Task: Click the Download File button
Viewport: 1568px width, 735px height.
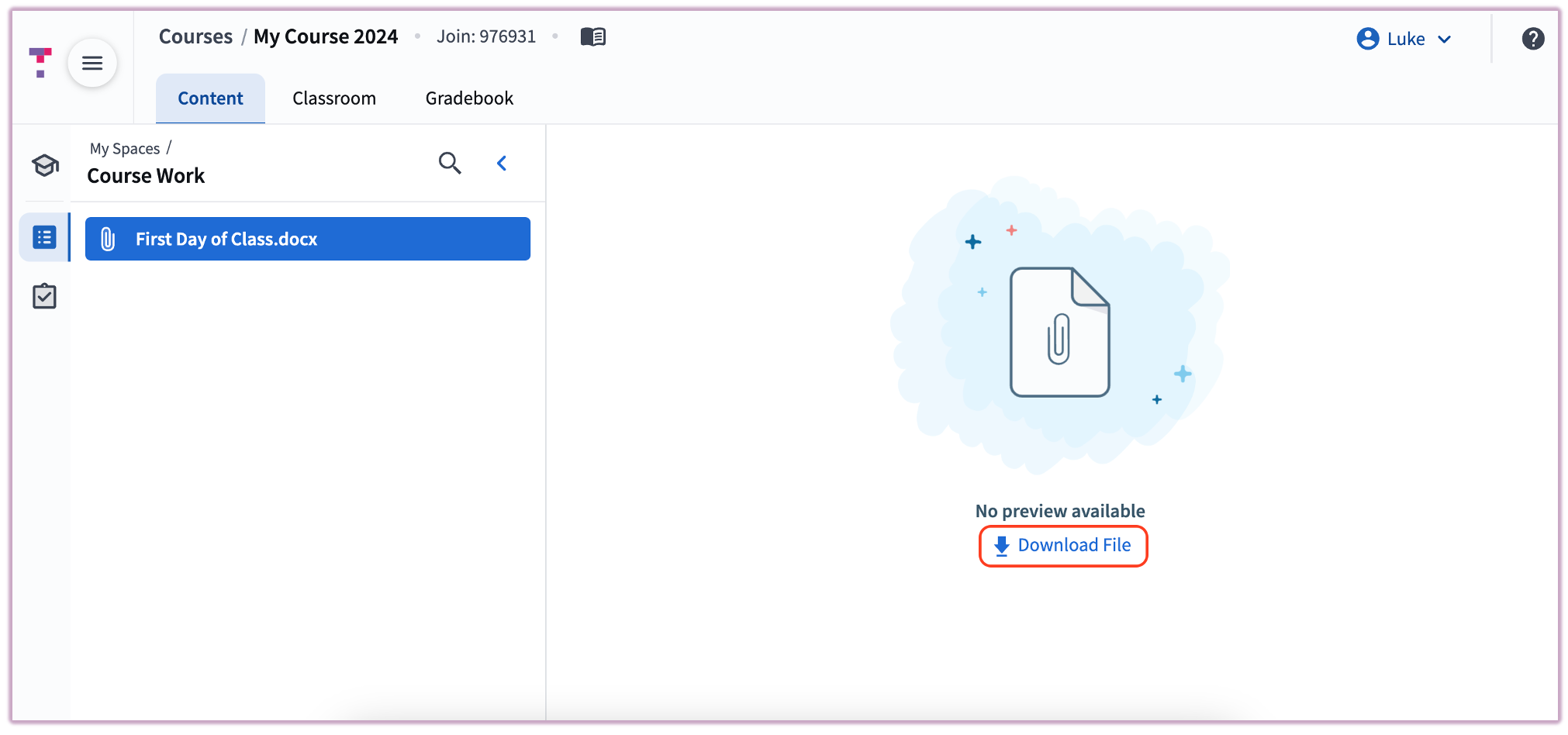Action: click(1063, 545)
